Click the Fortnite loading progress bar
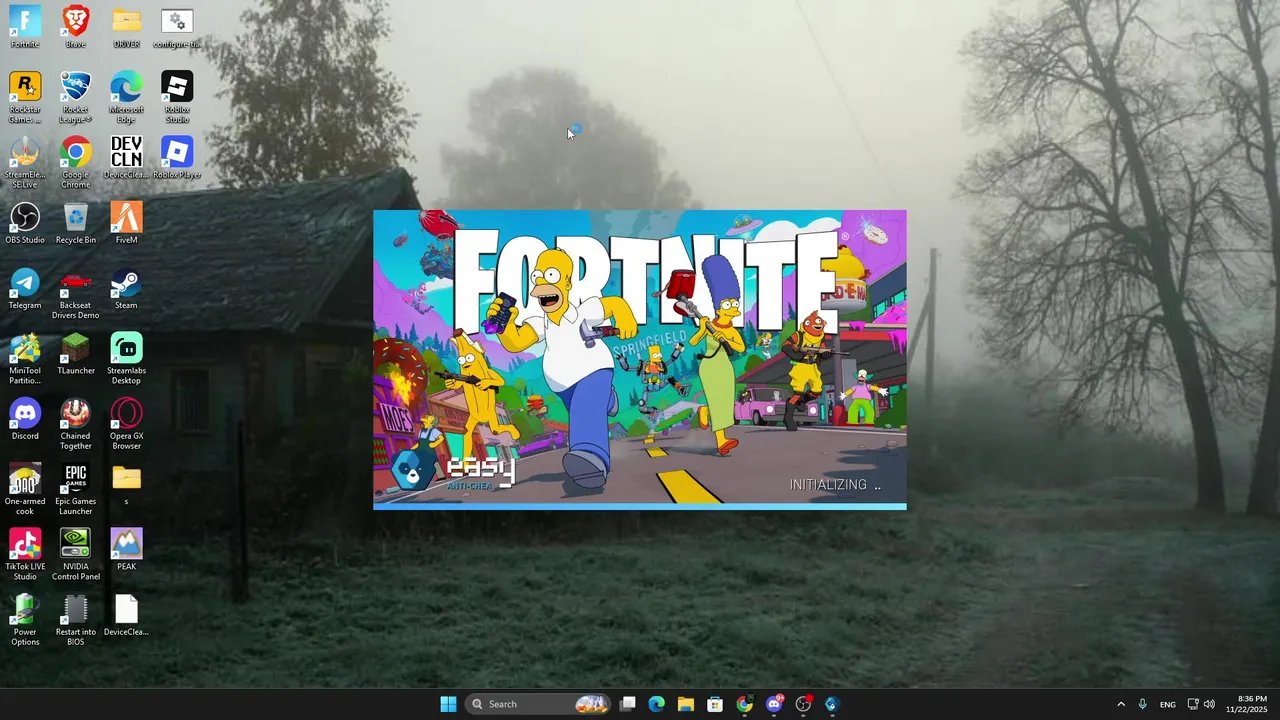This screenshot has height=720, width=1280. pos(640,506)
